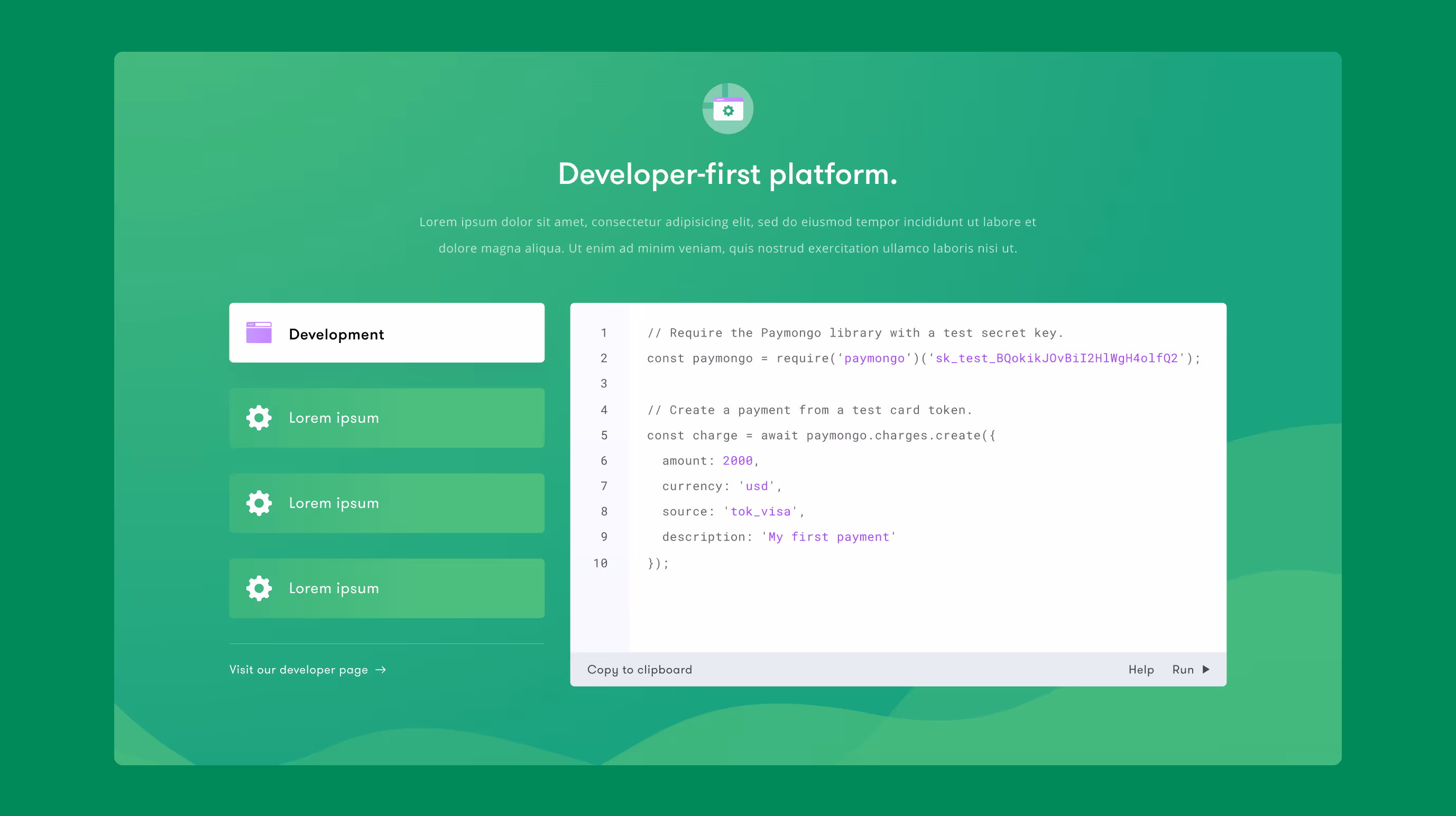Click line number 5 in the code editor
The height and width of the screenshot is (816, 1456).
604,435
